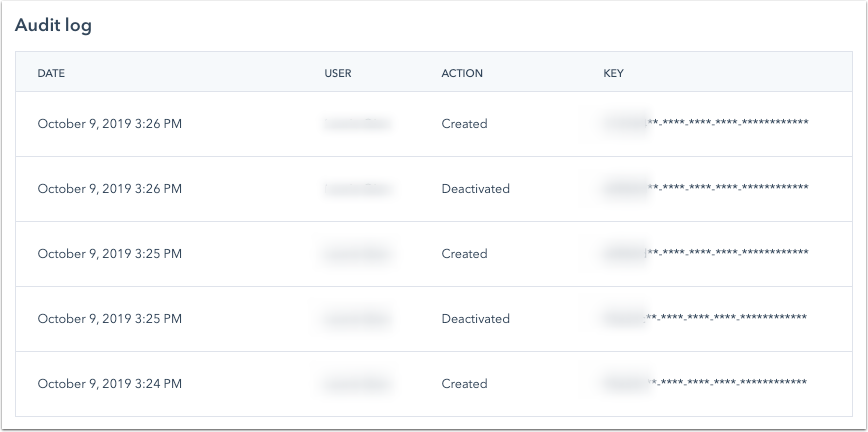Click the USER column header
Viewport: 868px width, 432px height.
tap(338, 73)
